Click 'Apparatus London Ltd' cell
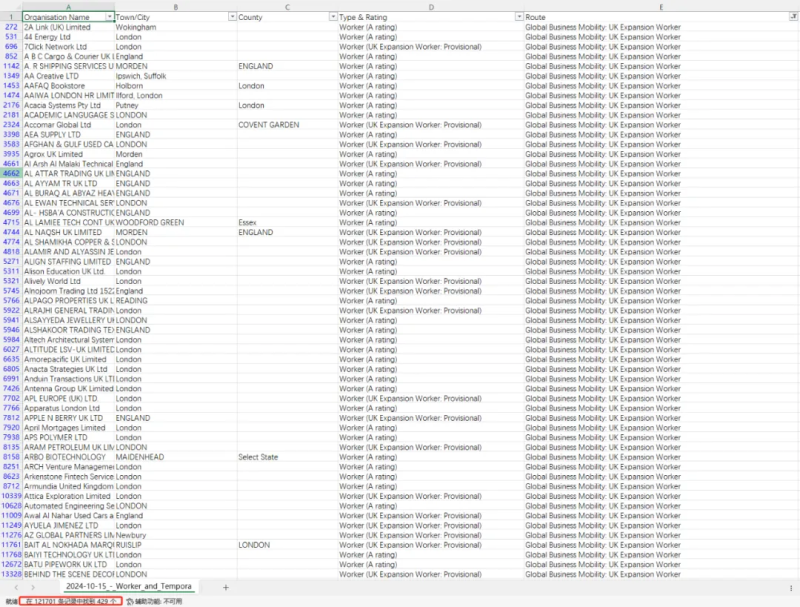Screen dimensions: 800x607 (x=68, y=408)
